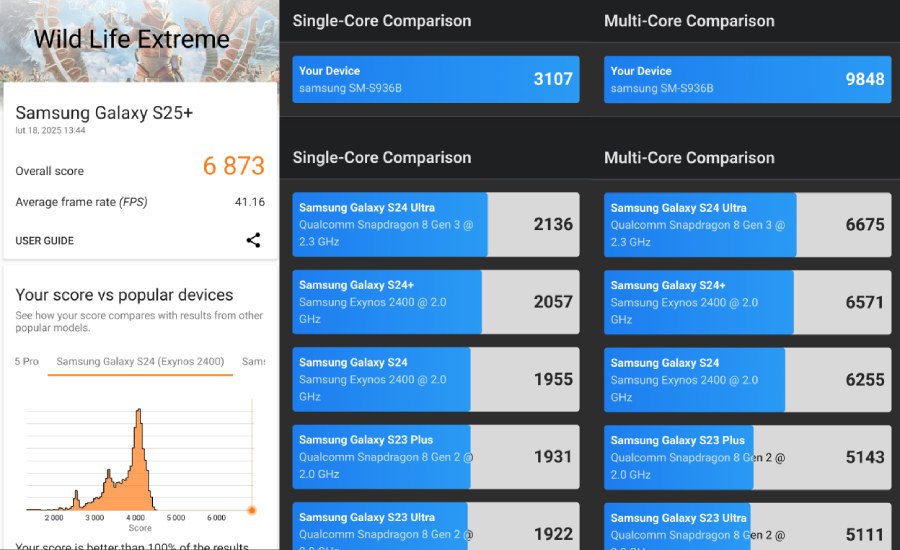Open the Galaxy S24 Ultra multi-core result 6675
This screenshot has height=550, width=900.
[747, 224]
